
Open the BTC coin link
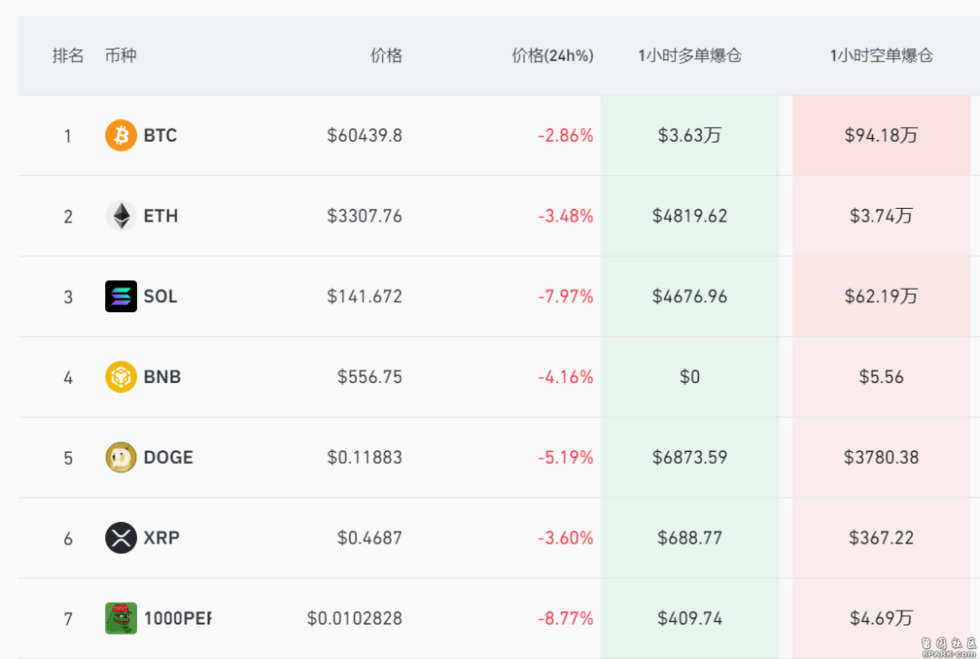pos(160,136)
